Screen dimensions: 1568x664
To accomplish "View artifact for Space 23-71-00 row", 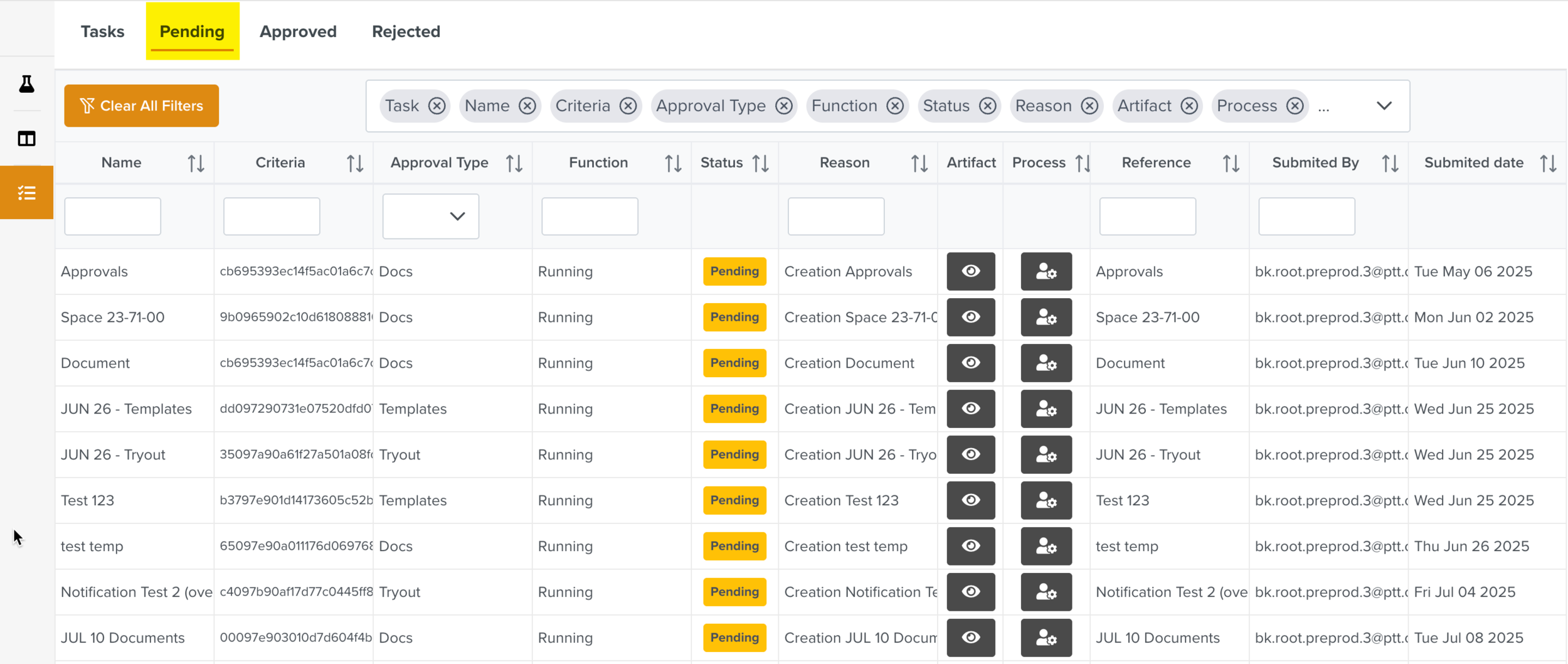I will (970, 318).
